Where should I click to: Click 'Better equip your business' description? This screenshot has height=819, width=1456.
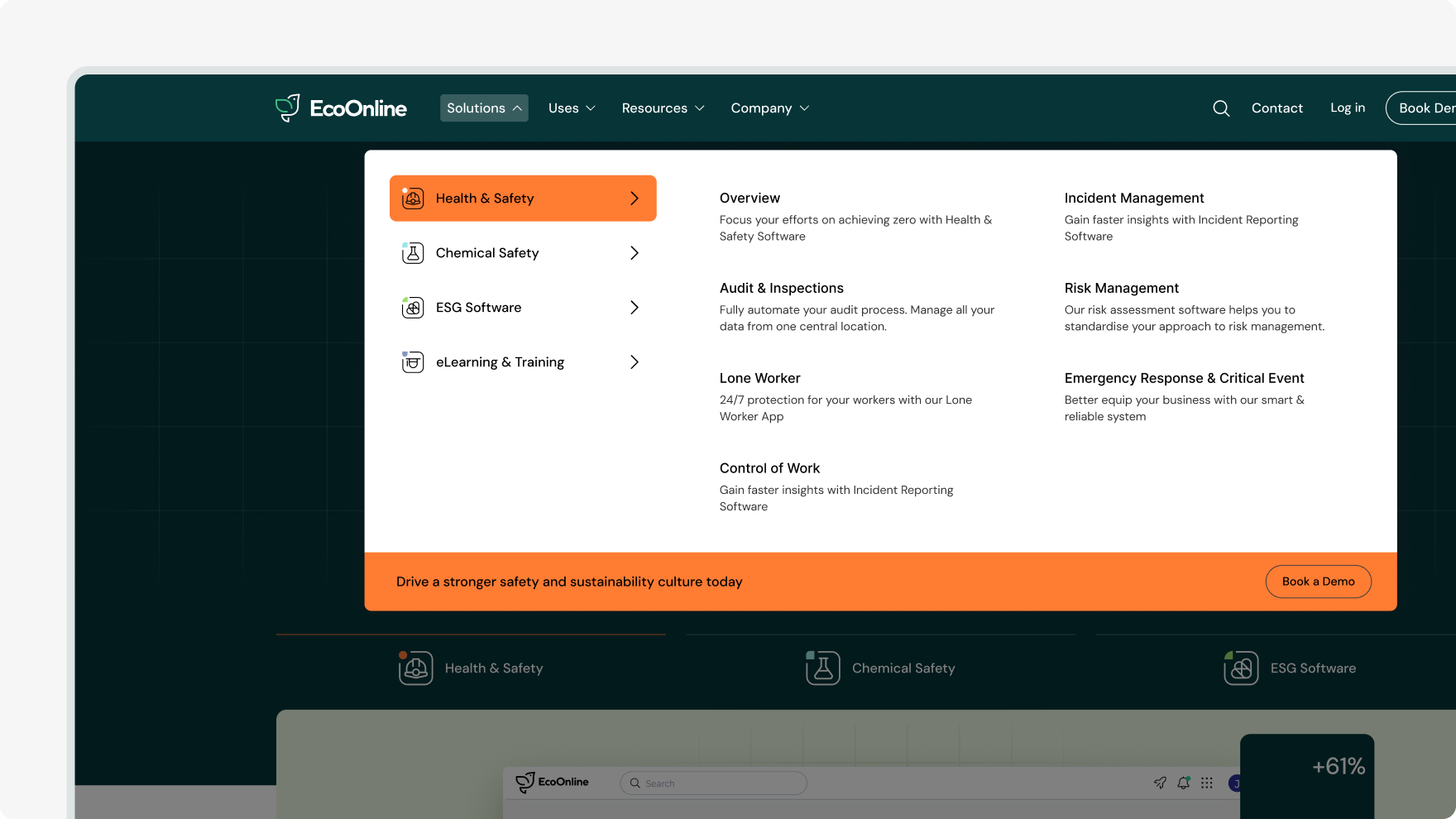pyautogui.click(x=1185, y=409)
